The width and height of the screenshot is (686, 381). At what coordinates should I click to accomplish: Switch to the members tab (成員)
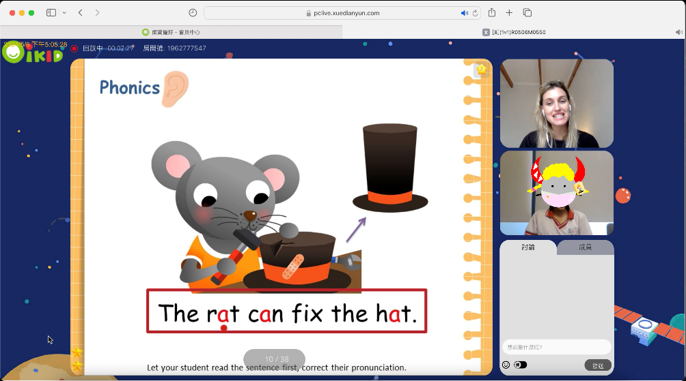pyautogui.click(x=585, y=248)
